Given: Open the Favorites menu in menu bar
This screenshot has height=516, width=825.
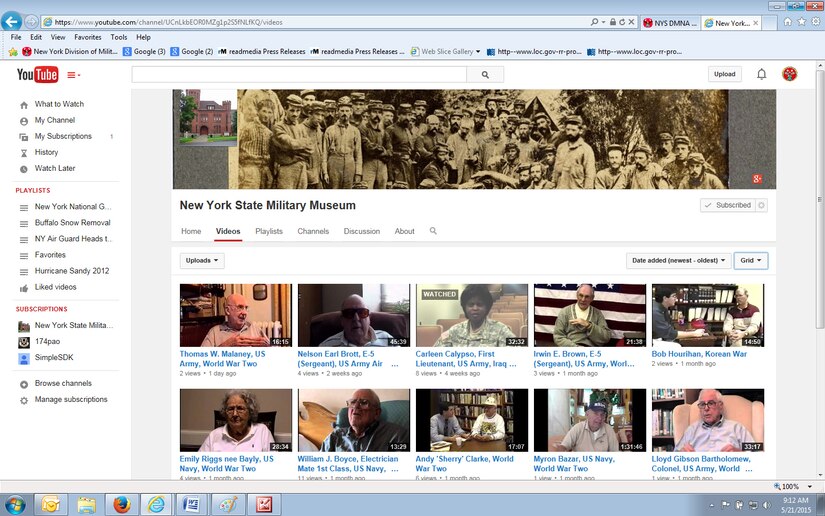Looking at the screenshot, I should click(x=87, y=37).
